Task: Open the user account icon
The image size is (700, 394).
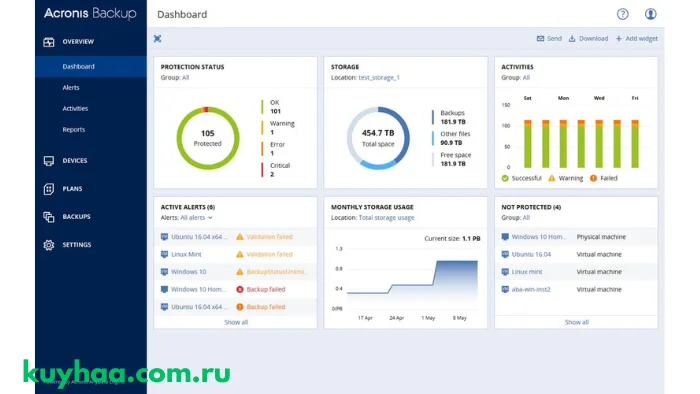Action: pyautogui.click(x=650, y=14)
